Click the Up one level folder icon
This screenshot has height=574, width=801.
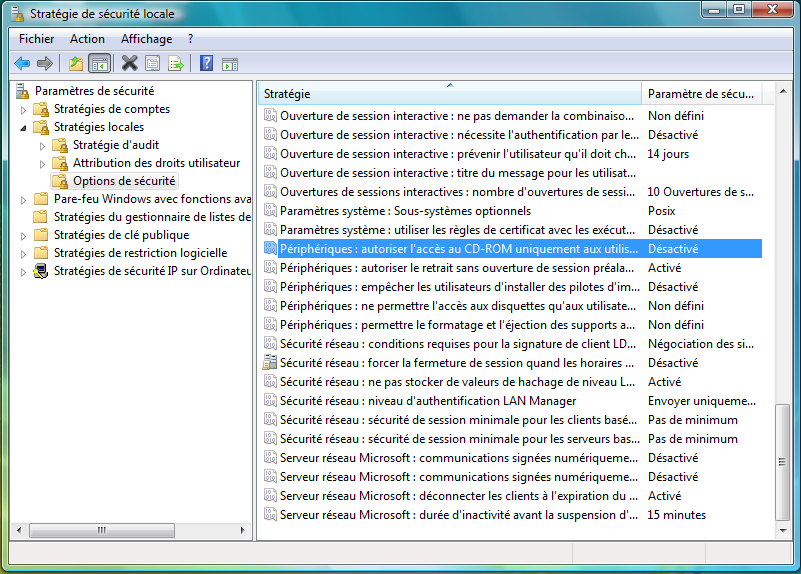(x=76, y=64)
